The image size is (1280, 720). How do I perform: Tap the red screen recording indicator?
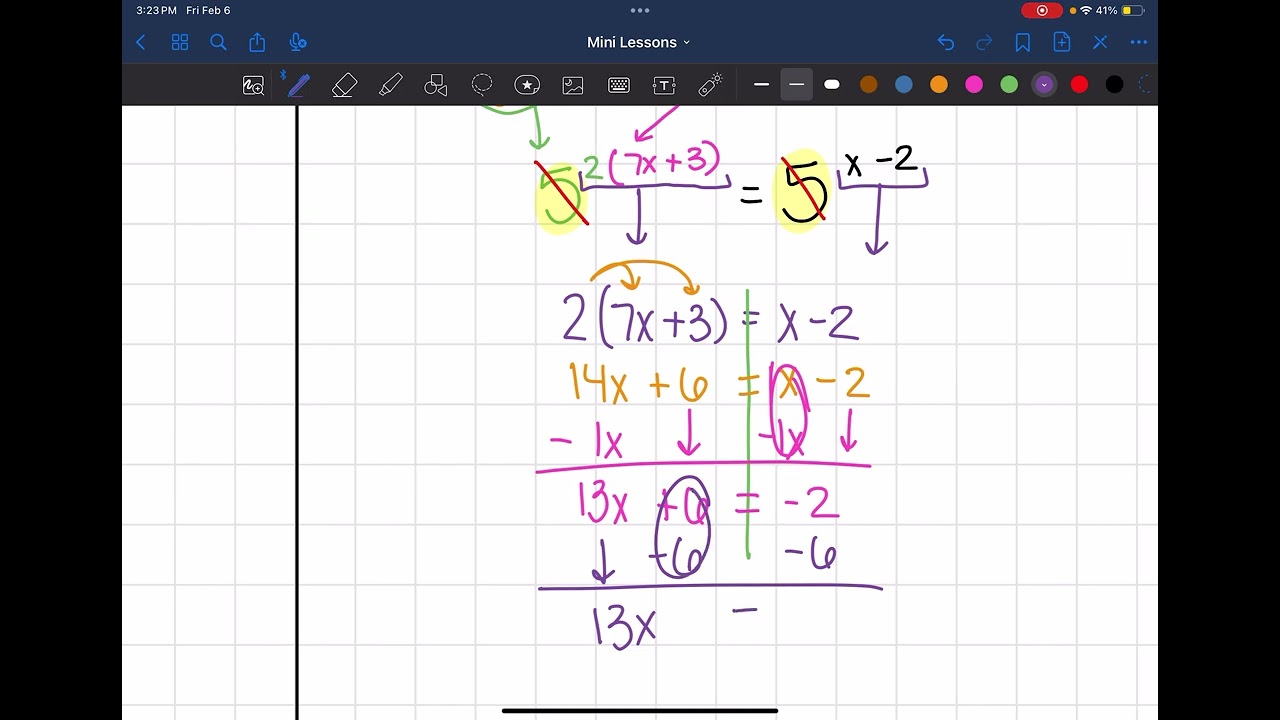1042,10
